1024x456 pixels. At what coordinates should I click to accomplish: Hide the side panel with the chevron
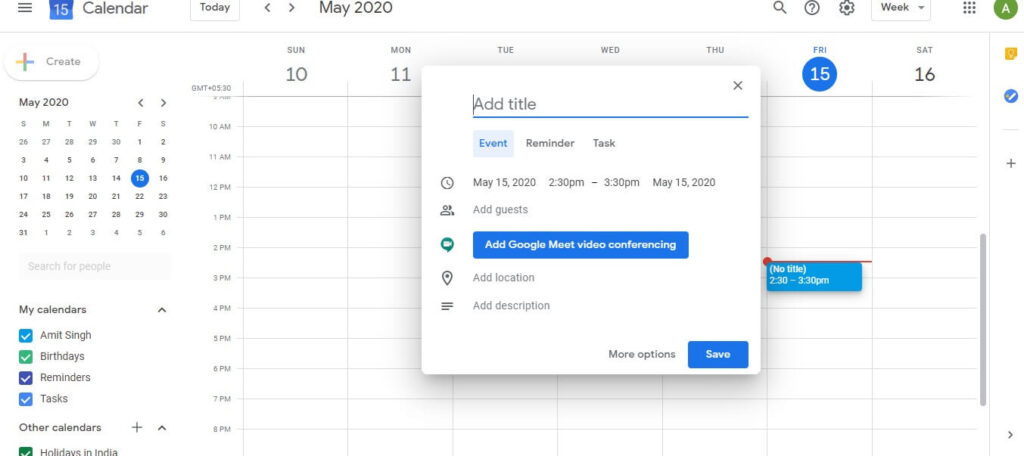1010,435
